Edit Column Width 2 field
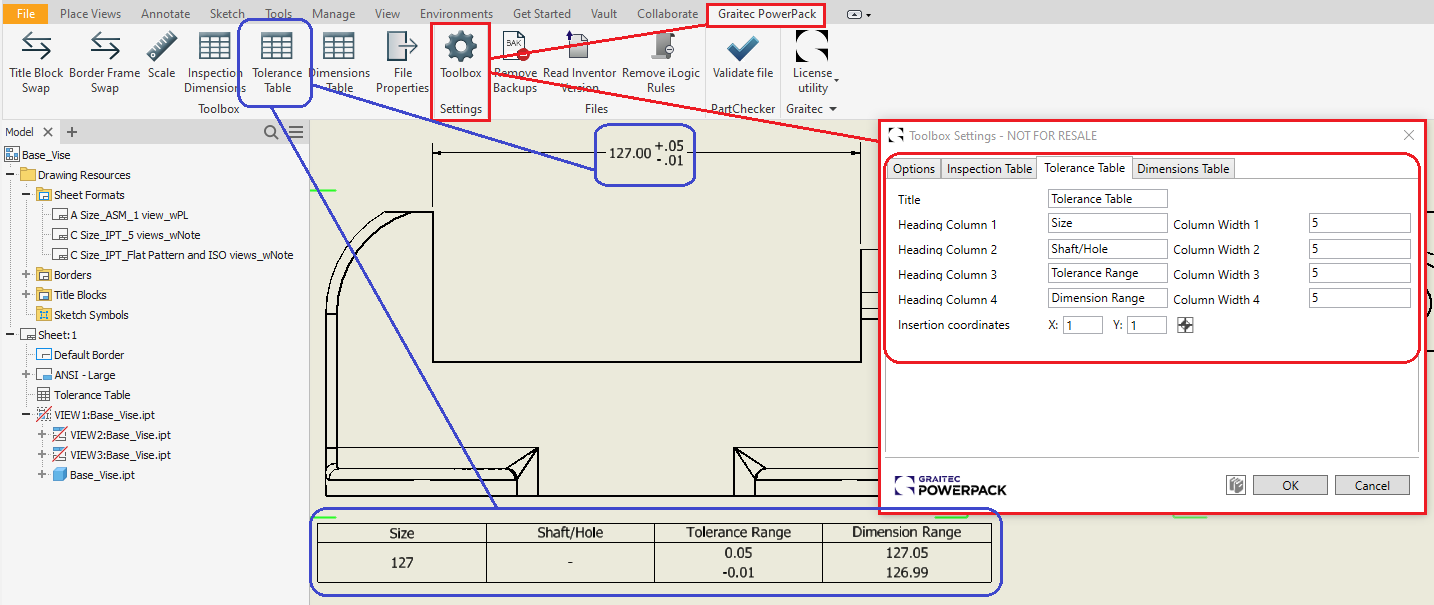Image resolution: width=1434 pixels, height=605 pixels. coord(1359,249)
